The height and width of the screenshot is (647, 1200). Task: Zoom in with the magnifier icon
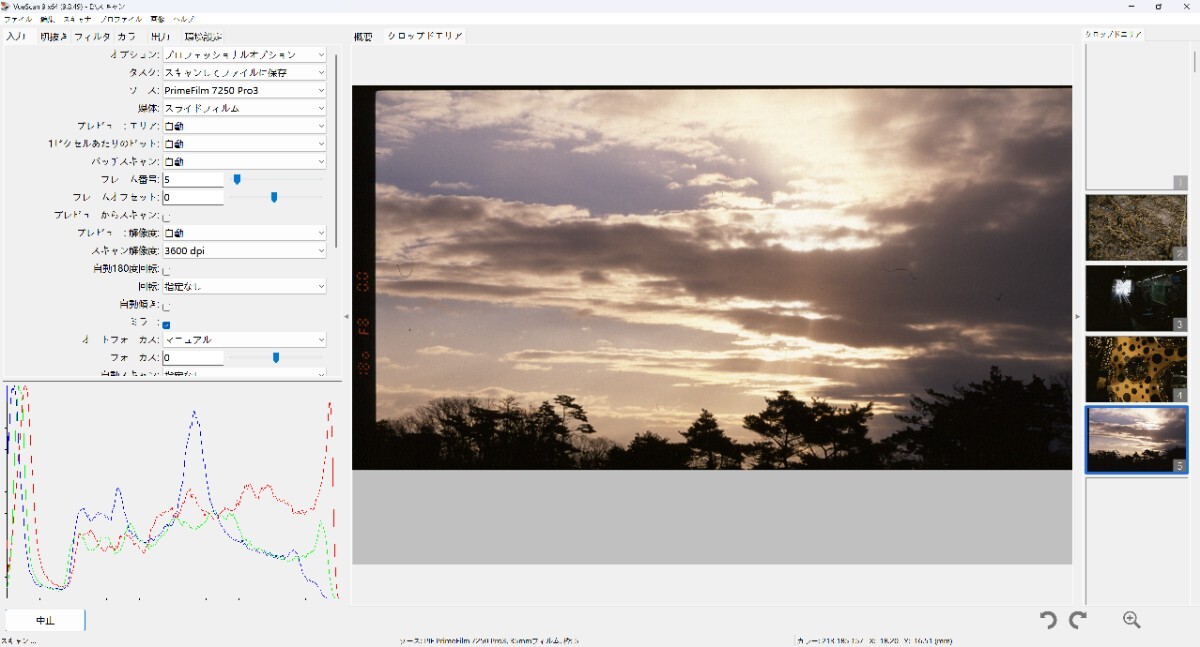pyautogui.click(x=1132, y=620)
